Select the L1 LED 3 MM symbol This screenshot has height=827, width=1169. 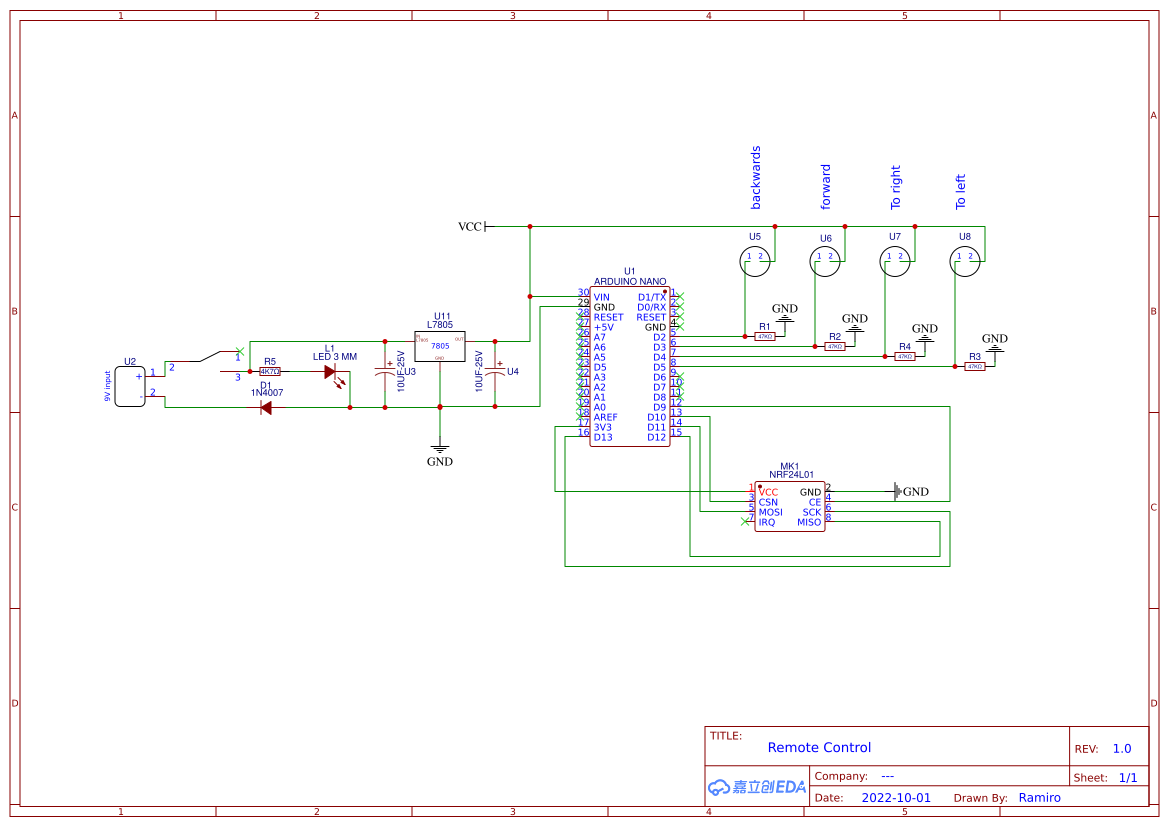click(333, 373)
